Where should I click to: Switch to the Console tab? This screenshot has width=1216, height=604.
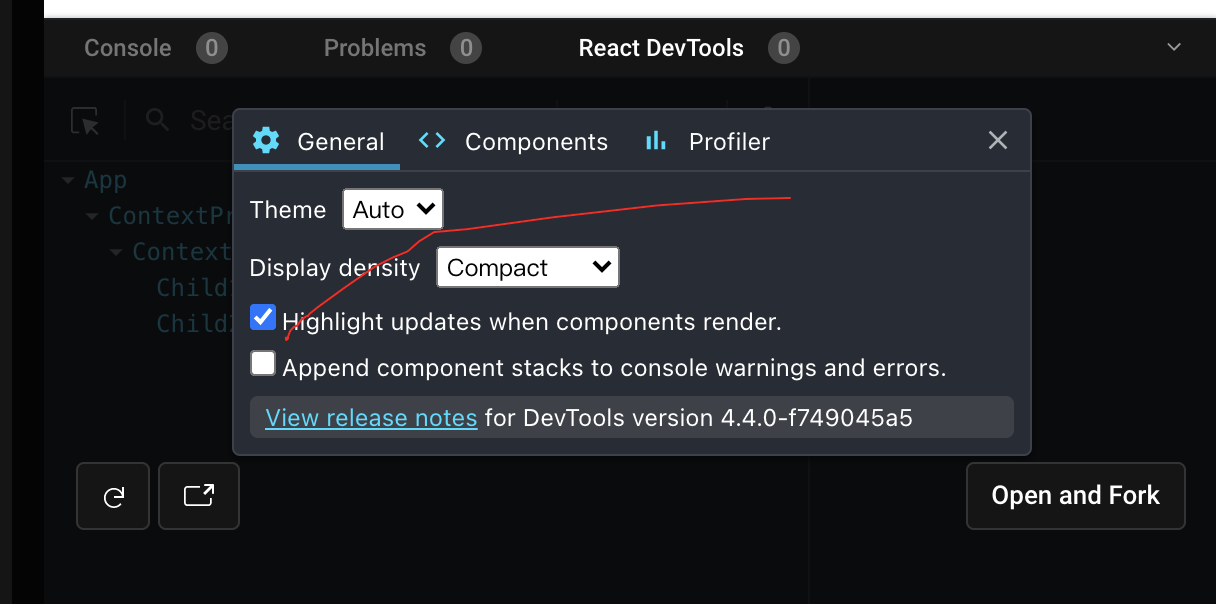coord(127,47)
